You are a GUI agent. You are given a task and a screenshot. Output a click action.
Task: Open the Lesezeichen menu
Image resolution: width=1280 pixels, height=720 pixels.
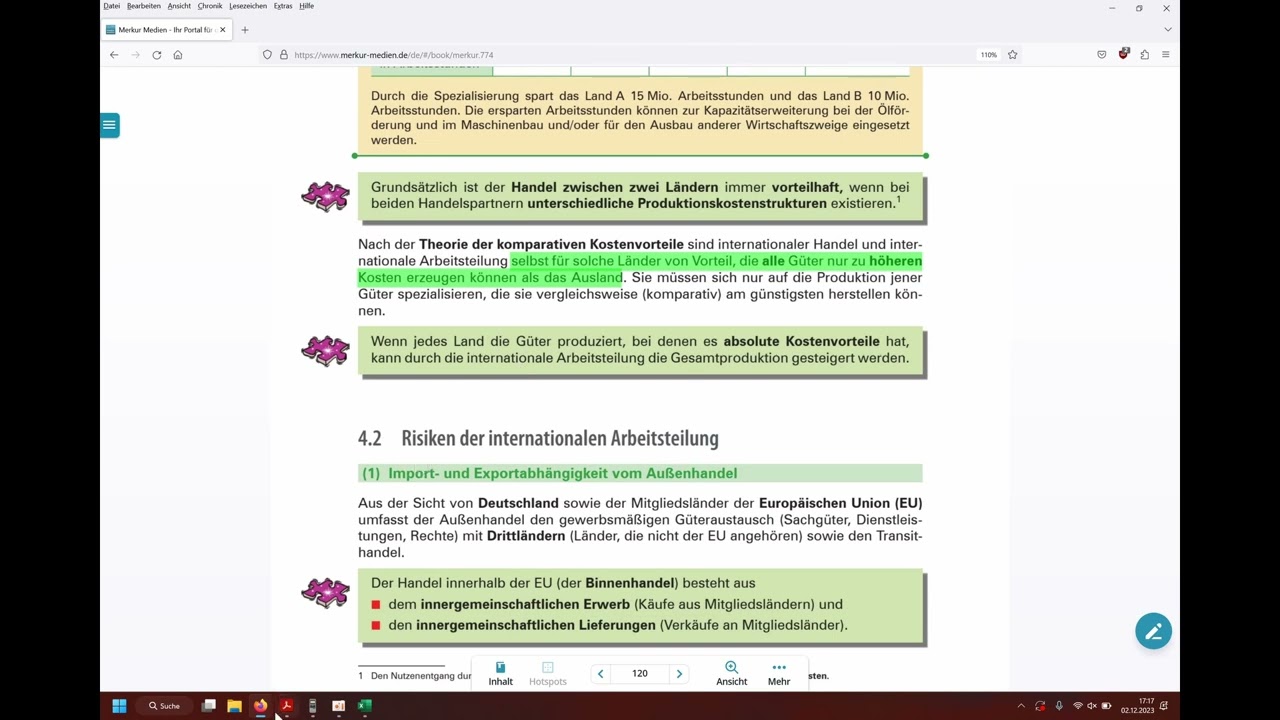tap(248, 6)
